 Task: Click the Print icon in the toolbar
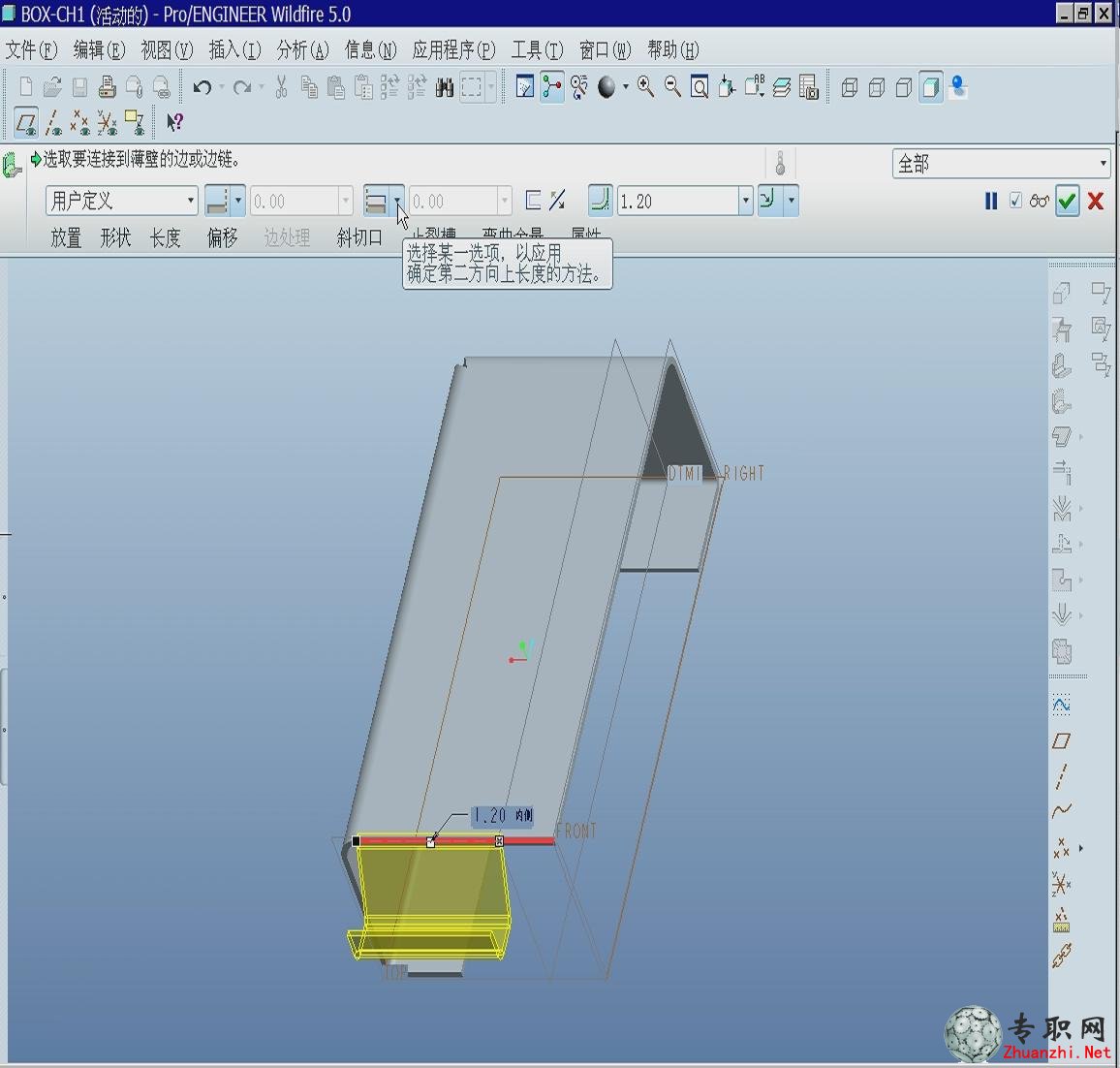[x=108, y=87]
